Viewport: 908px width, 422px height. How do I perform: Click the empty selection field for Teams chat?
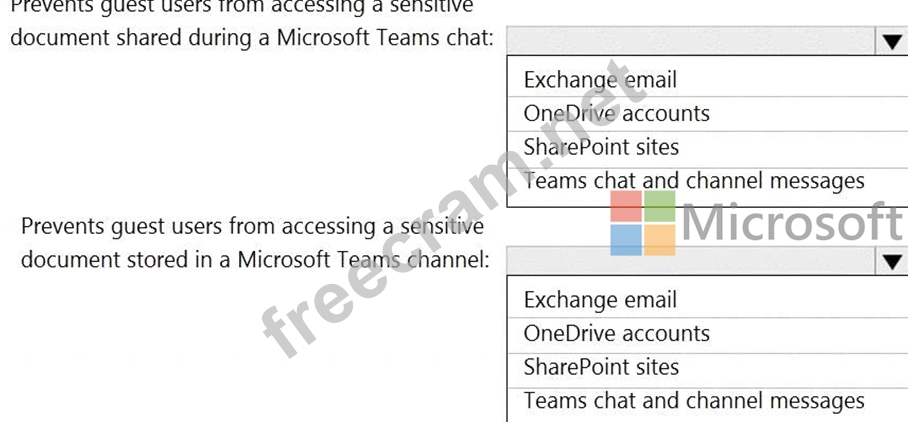[690, 42]
